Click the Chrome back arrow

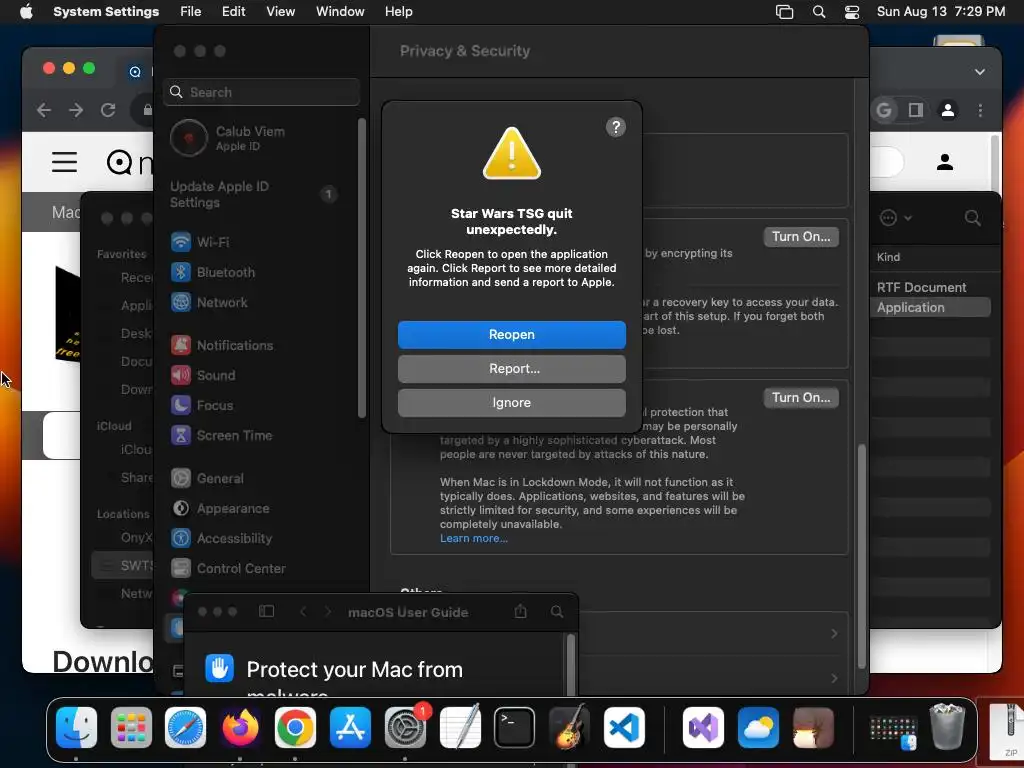[44, 110]
